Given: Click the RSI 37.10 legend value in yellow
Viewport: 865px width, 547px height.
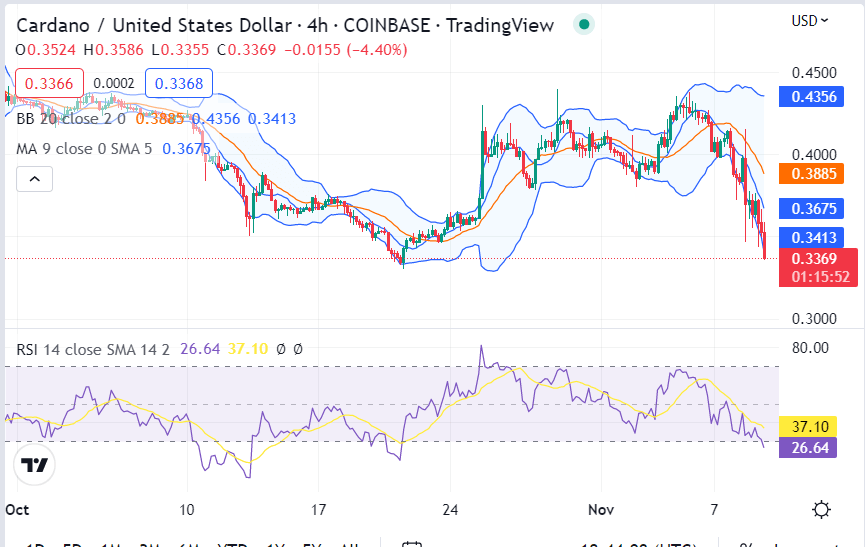Looking at the screenshot, I should 248,349.
